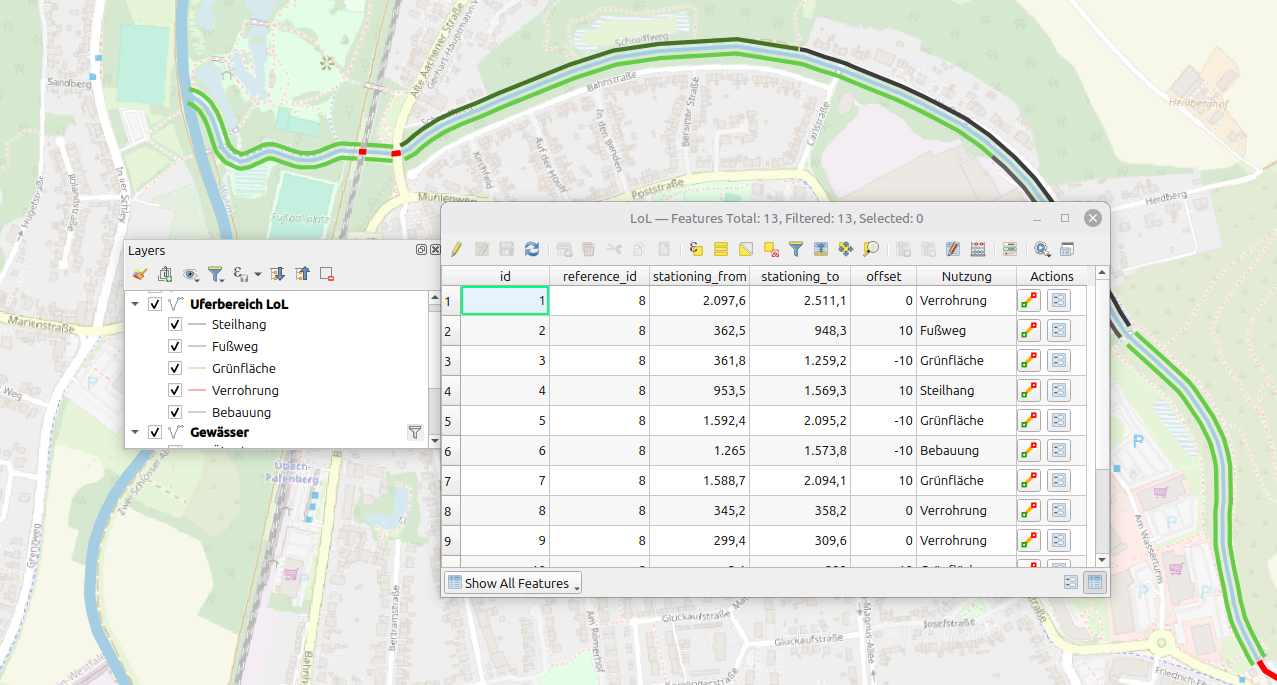Sort by the stationing_from column header
Image resolution: width=1277 pixels, height=685 pixels.
pos(699,276)
